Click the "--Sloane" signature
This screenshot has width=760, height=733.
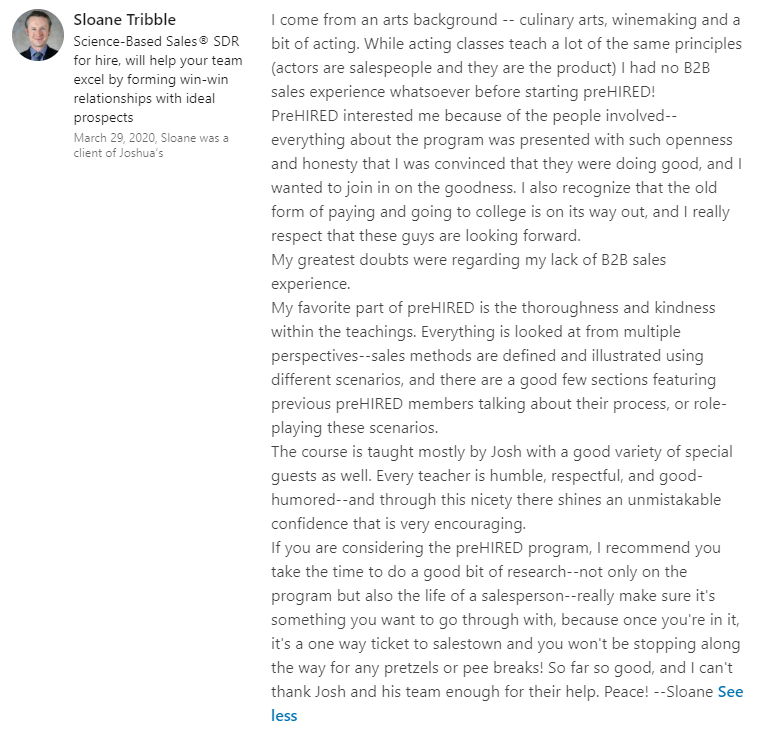click(682, 691)
